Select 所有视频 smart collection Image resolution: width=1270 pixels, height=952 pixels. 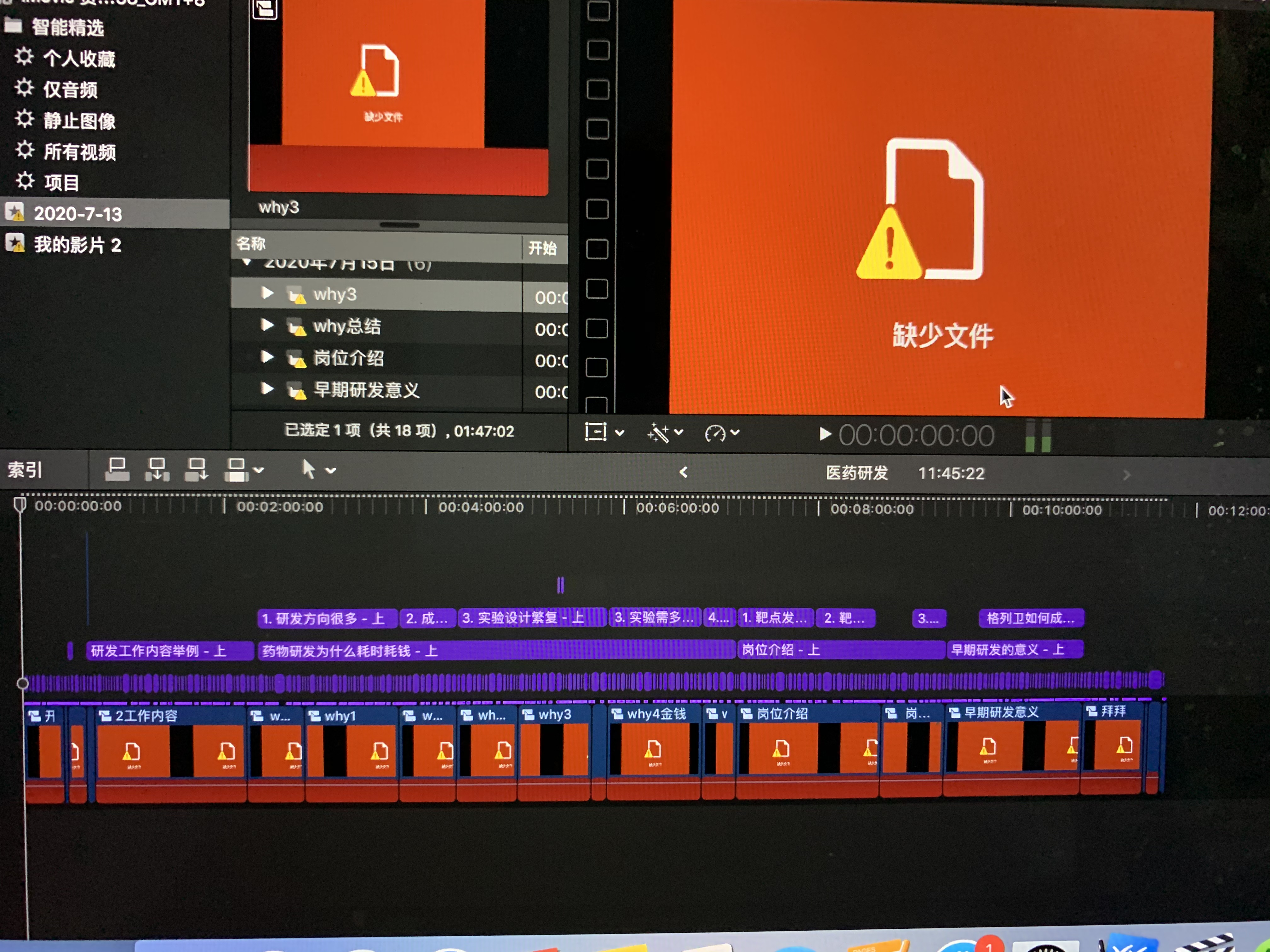(x=80, y=152)
